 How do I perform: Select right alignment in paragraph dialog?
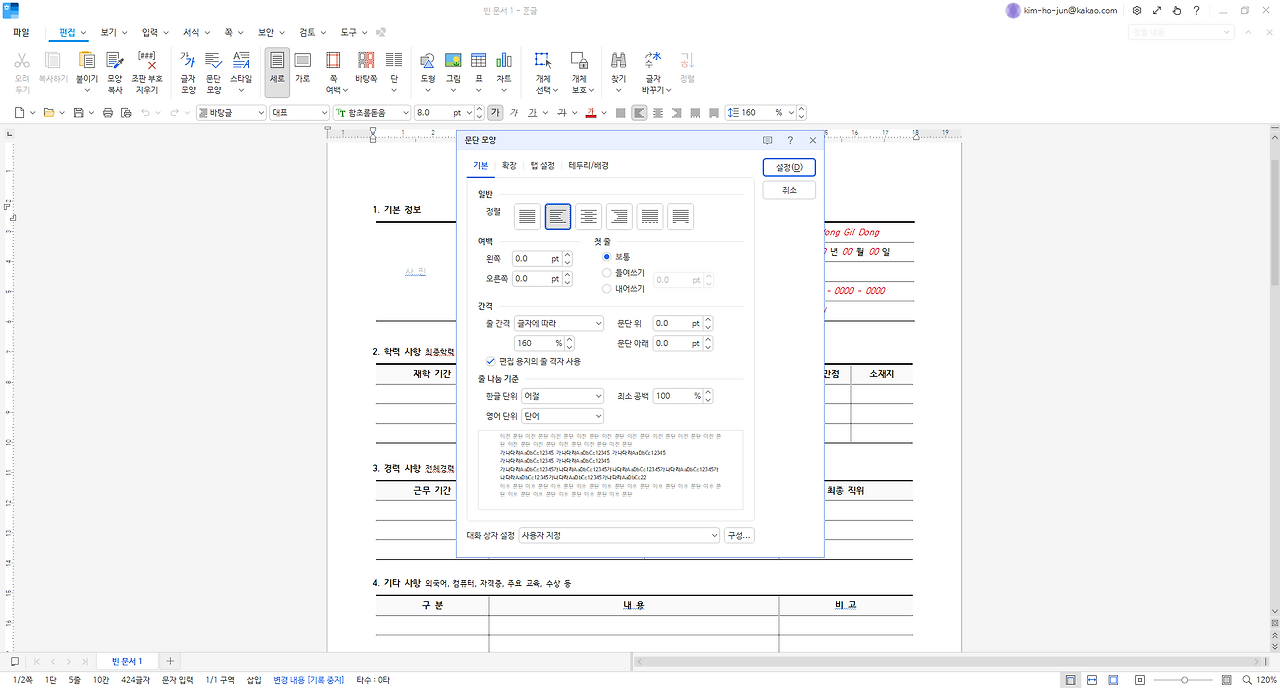click(619, 216)
